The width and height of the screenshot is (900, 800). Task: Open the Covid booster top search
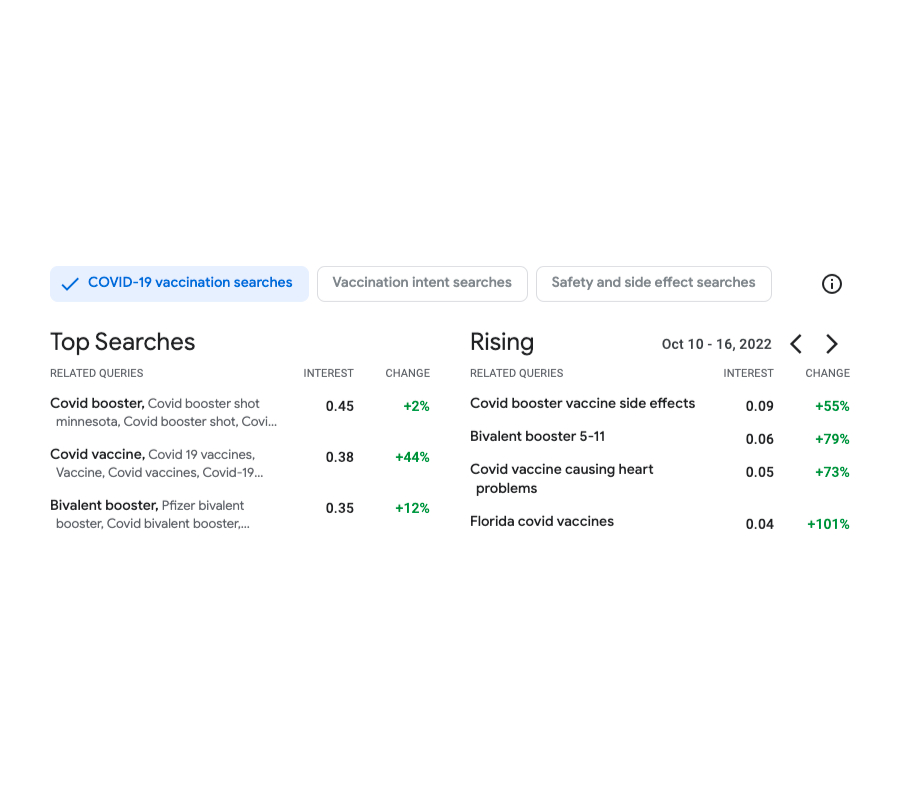tap(97, 404)
